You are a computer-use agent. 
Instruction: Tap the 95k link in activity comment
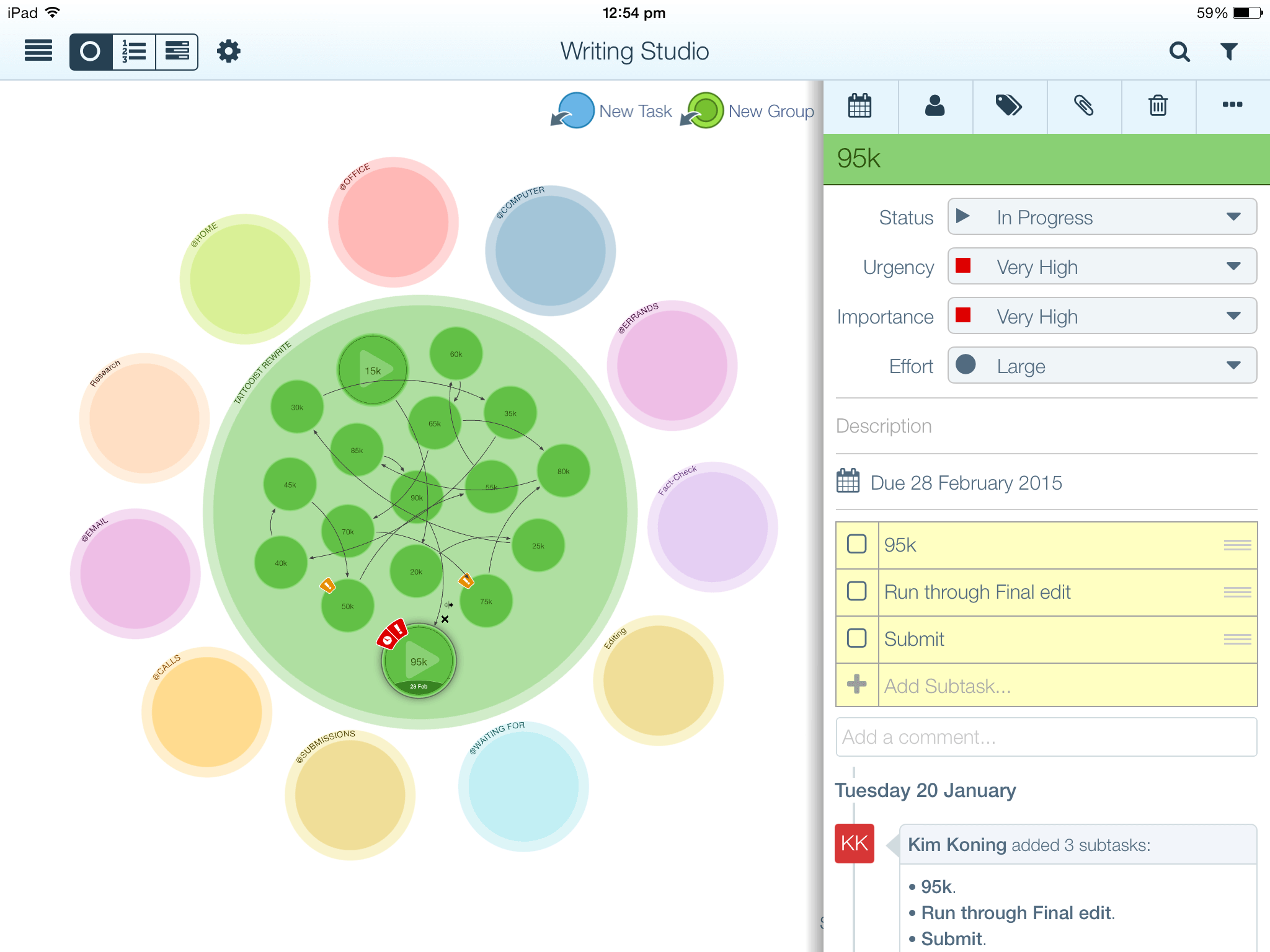936,886
